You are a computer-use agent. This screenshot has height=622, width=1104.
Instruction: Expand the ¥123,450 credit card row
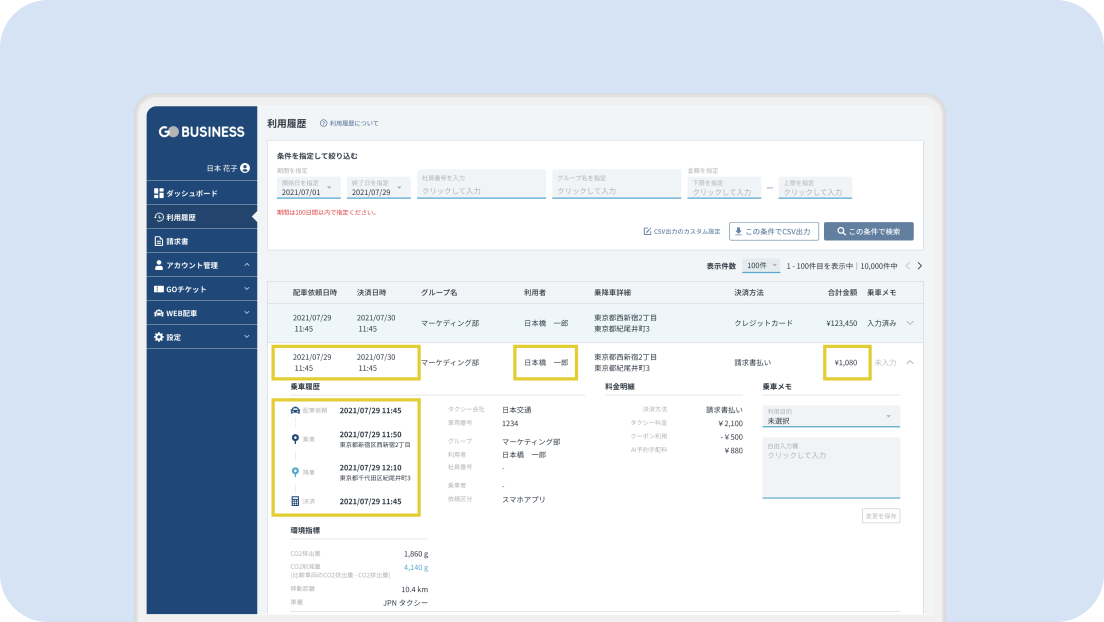(x=909, y=323)
